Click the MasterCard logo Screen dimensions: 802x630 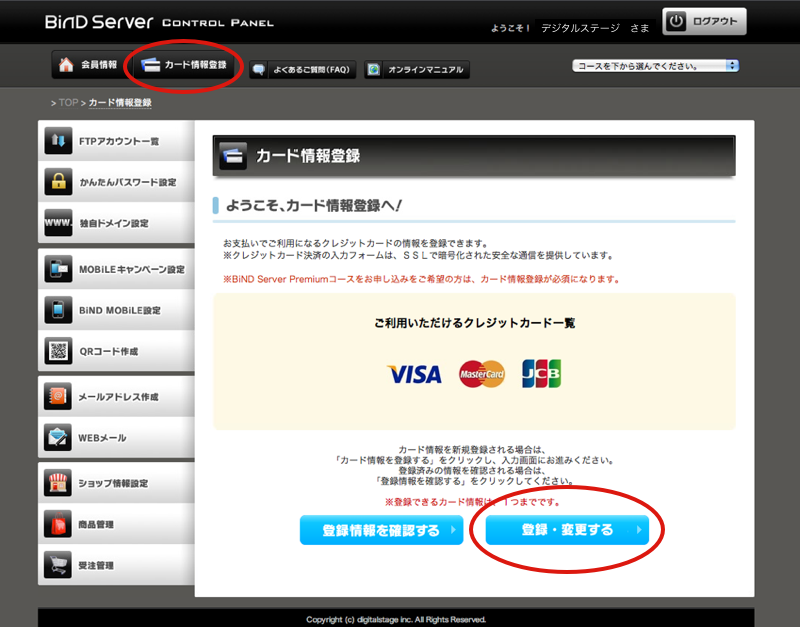(x=482, y=374)
